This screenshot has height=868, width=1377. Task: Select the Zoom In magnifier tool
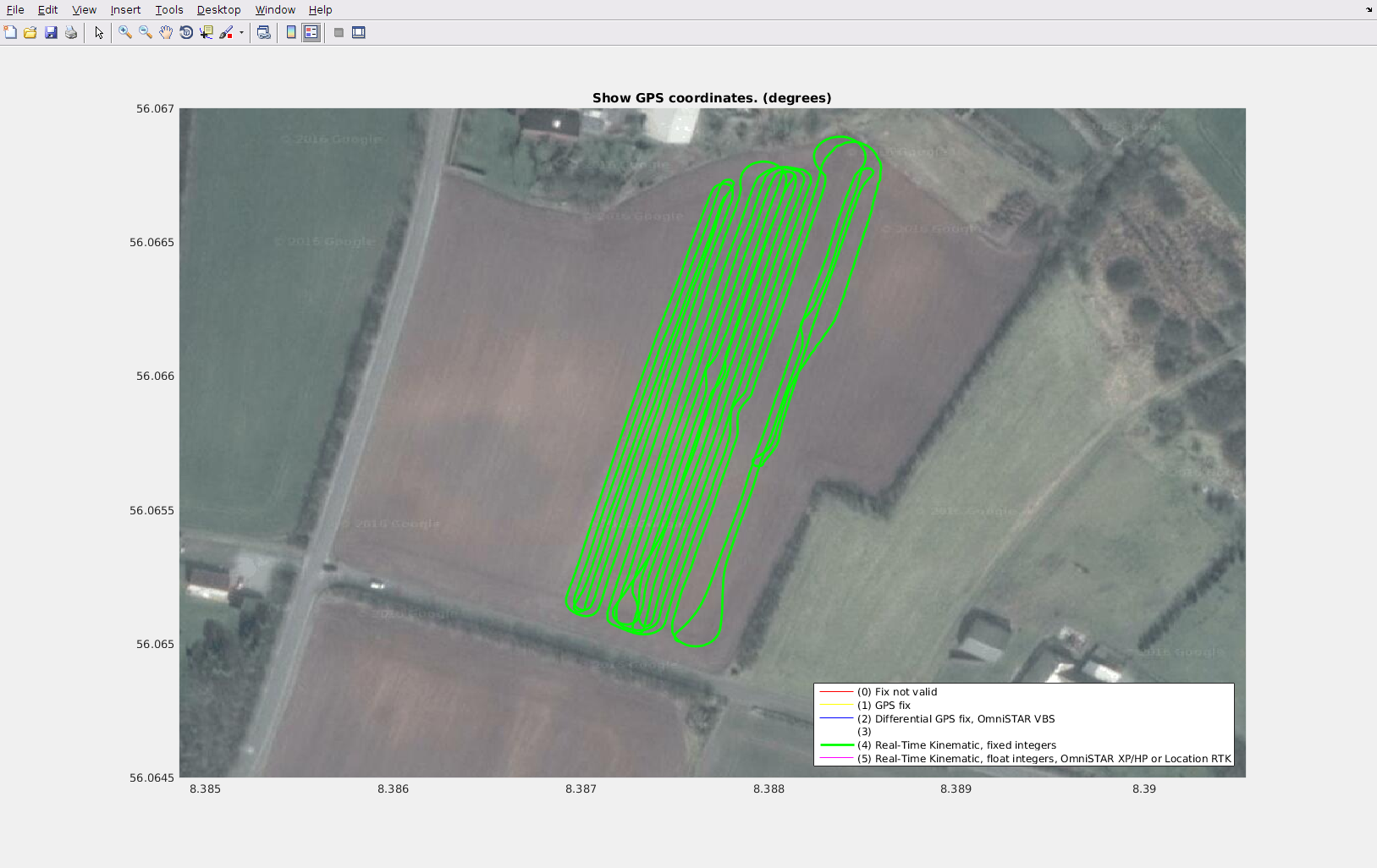coord(125,32)
